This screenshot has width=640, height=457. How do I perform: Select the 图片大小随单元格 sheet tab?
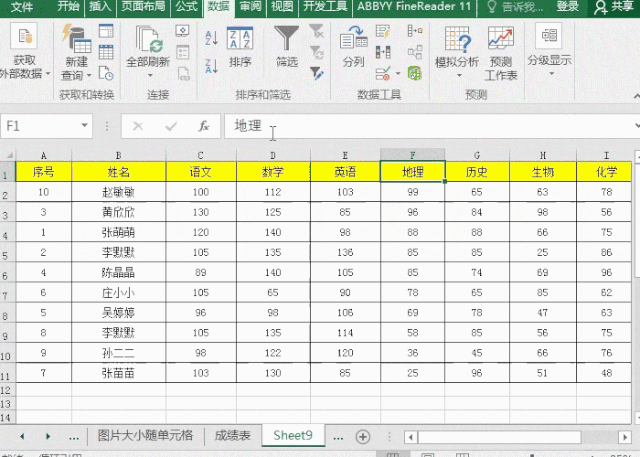[x=145, y=435]
